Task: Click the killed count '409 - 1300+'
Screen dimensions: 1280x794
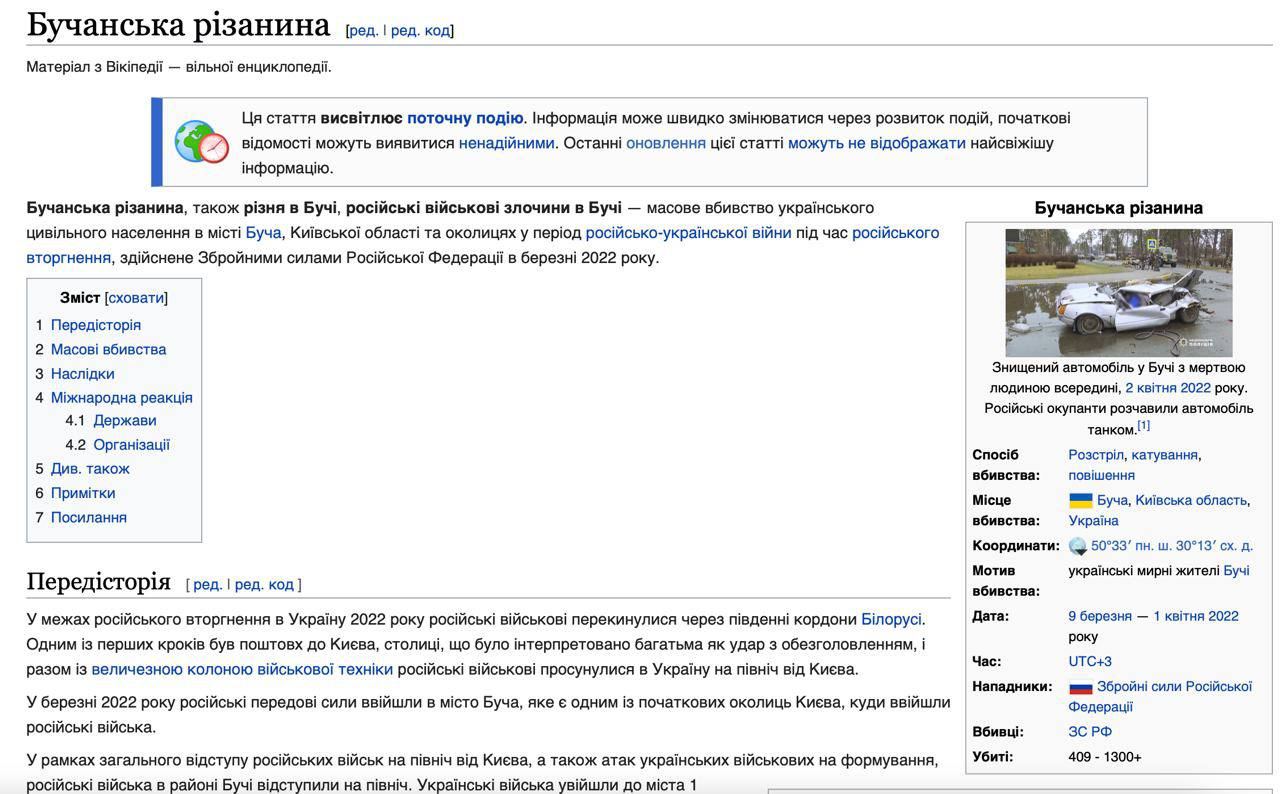Action: (x=1105, y=757)
